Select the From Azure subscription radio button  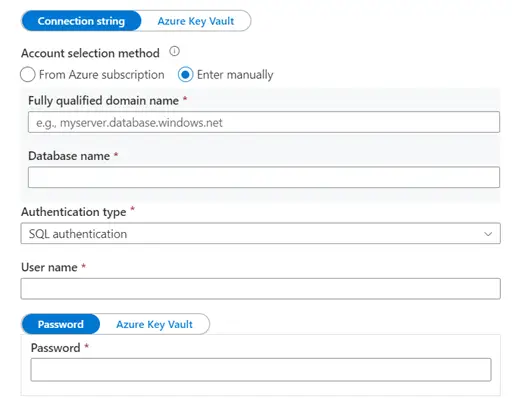pos(28,74)
